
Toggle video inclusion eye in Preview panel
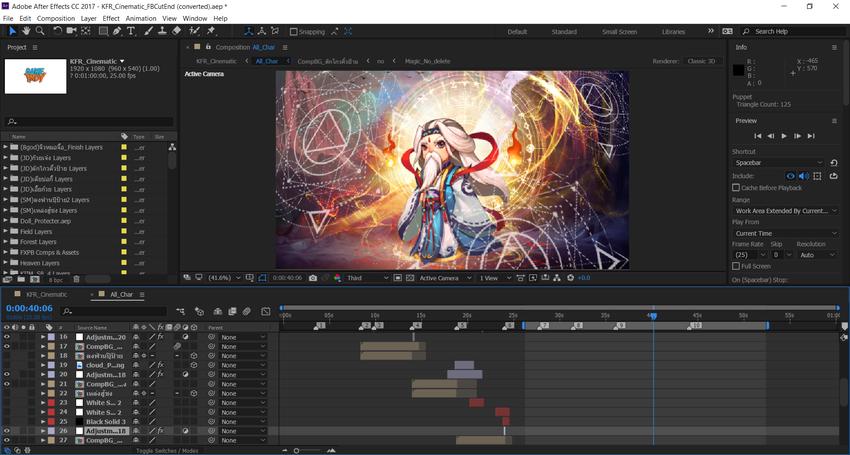click(x=790, y=176)
